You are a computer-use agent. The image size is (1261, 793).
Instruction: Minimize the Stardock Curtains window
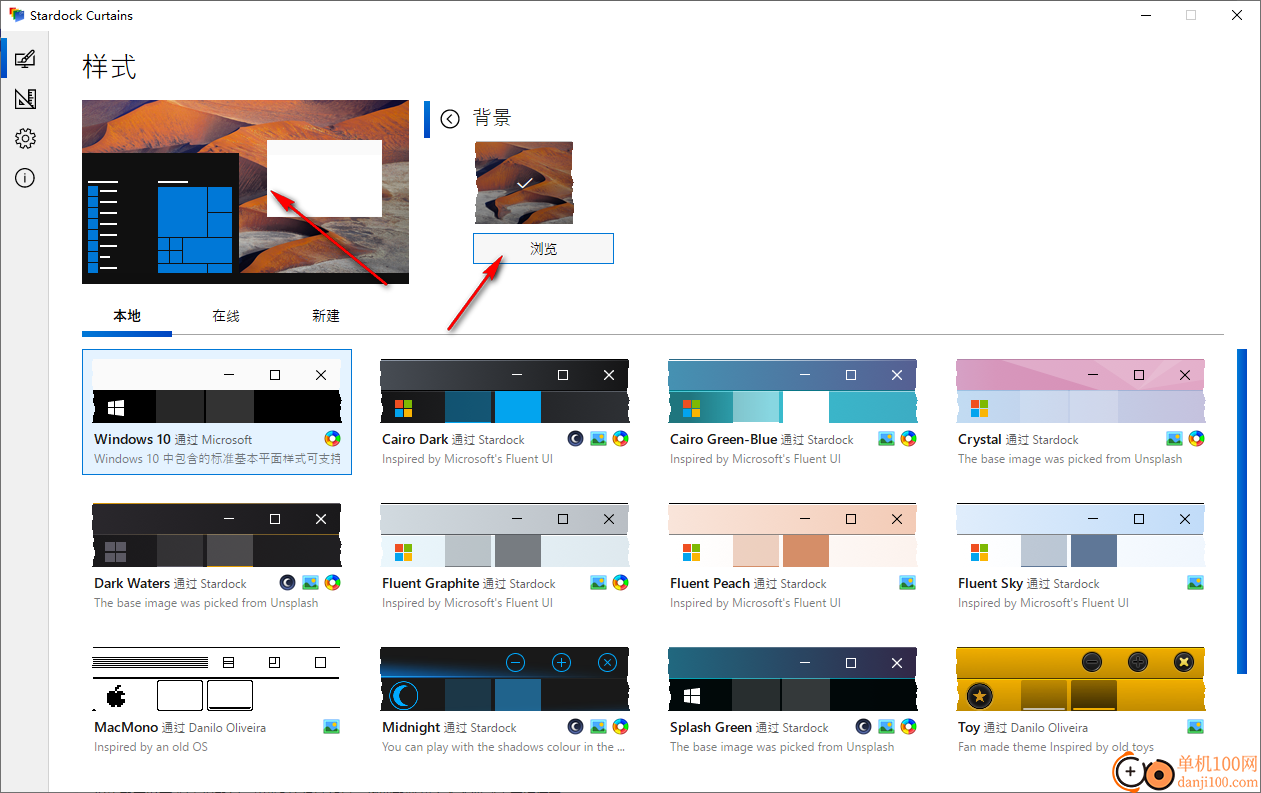[x=1144, y=15]
